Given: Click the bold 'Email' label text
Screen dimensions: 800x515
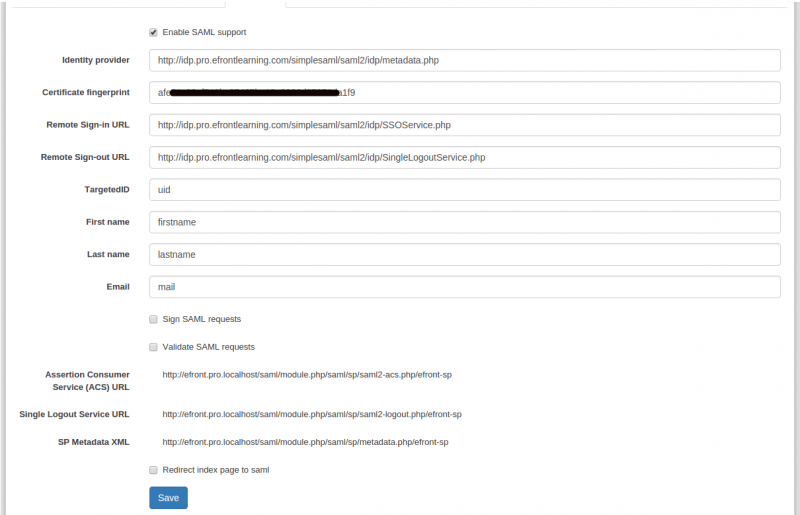Looking at the screenshot, I should tap(118, 286).
